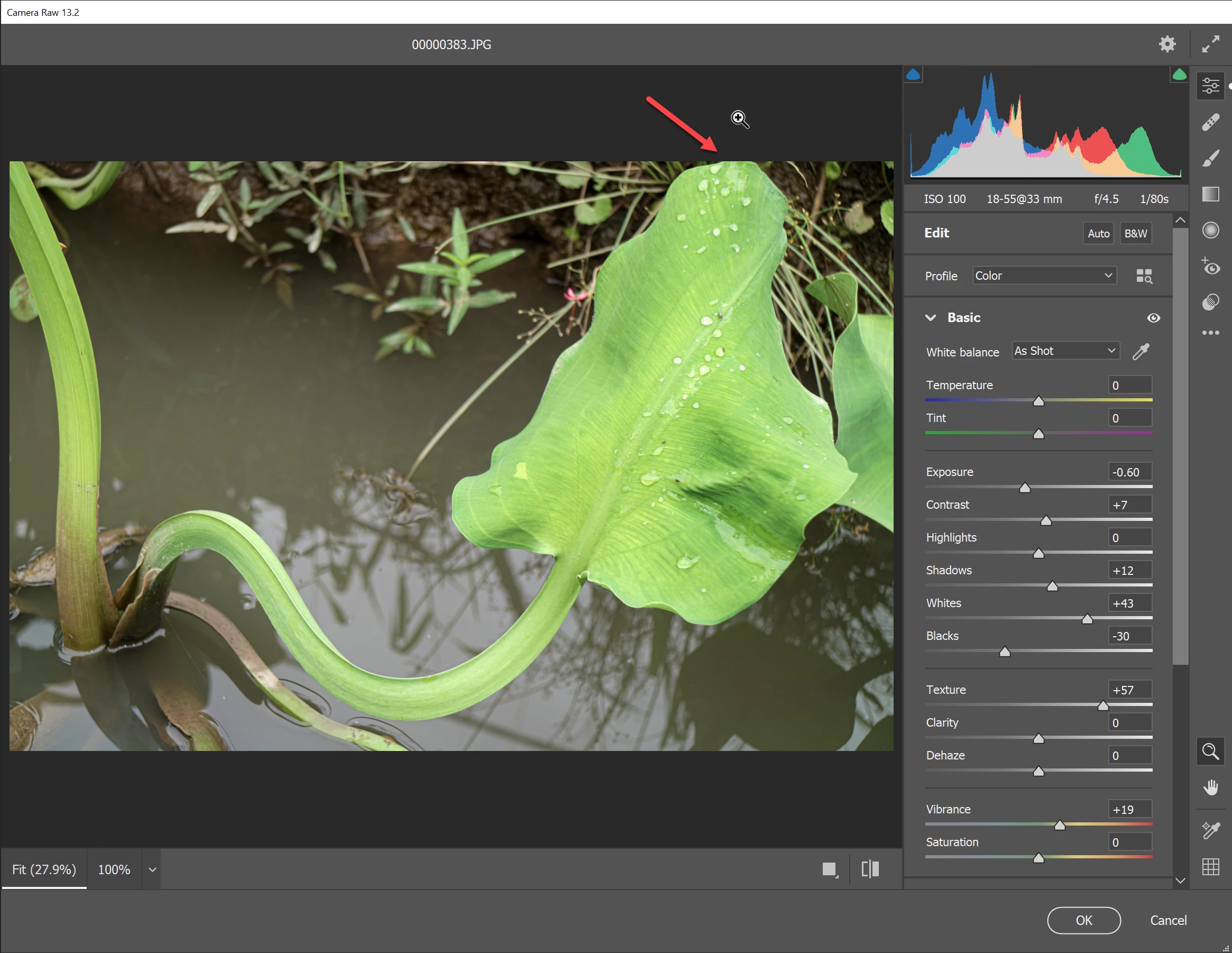Click the Exposure slider handle

1024,488
